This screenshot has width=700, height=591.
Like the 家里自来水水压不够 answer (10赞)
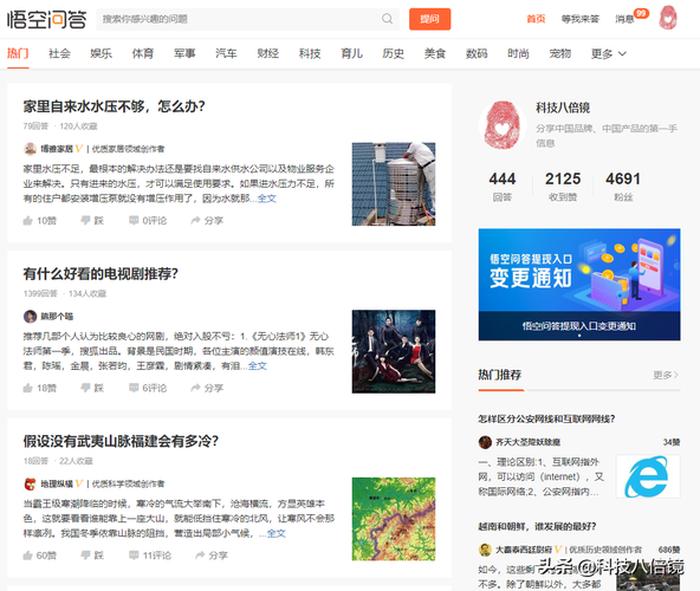[40, 221]
